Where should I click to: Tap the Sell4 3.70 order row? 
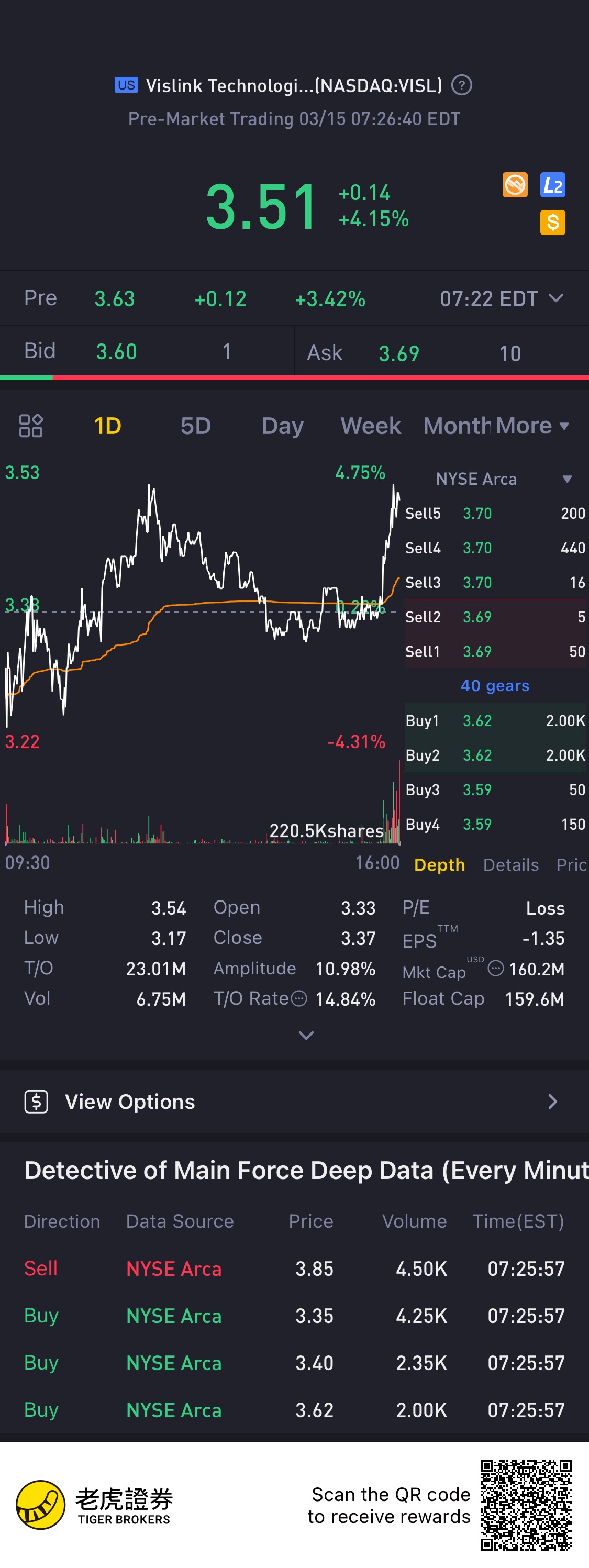495,548
